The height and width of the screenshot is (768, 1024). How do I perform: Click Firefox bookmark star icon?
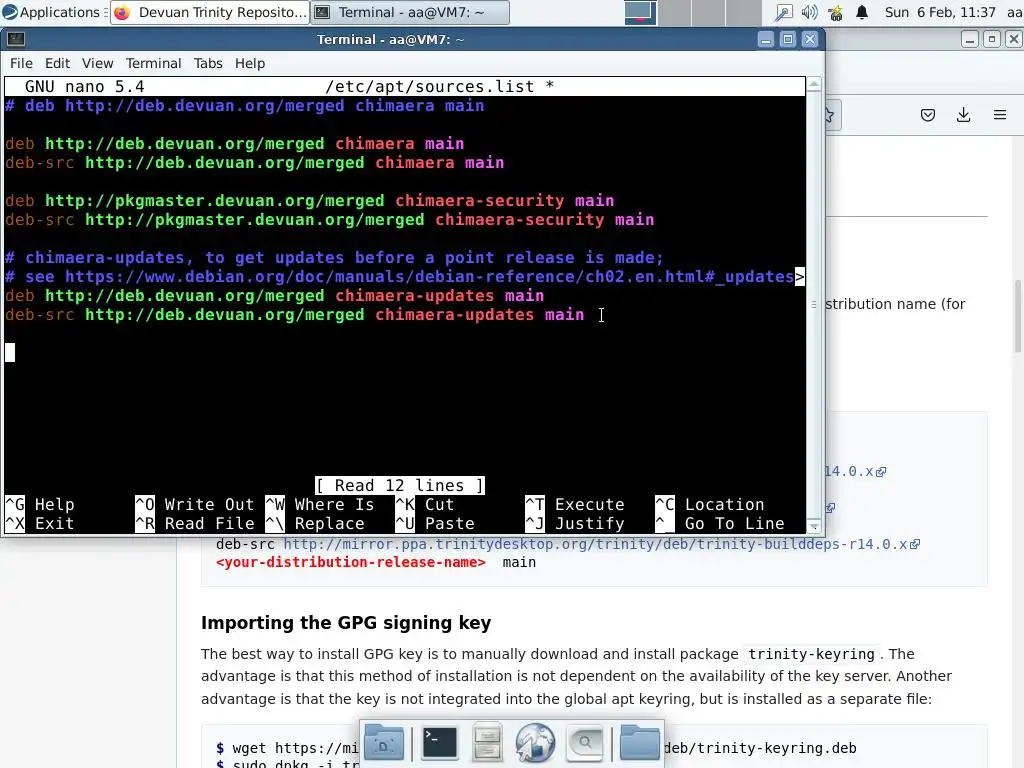tap(831, 116)
